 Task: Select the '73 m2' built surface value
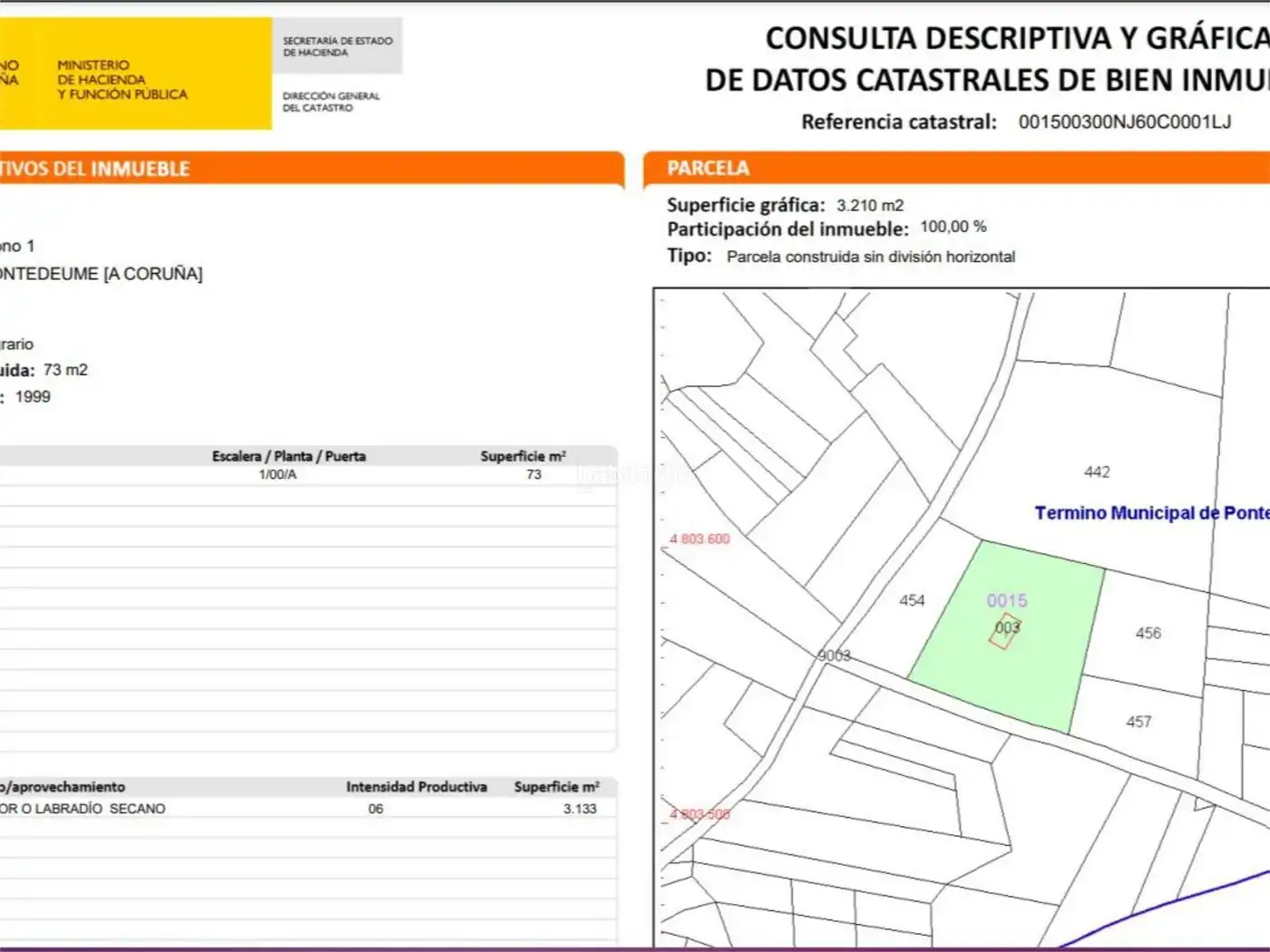(65, 370)
